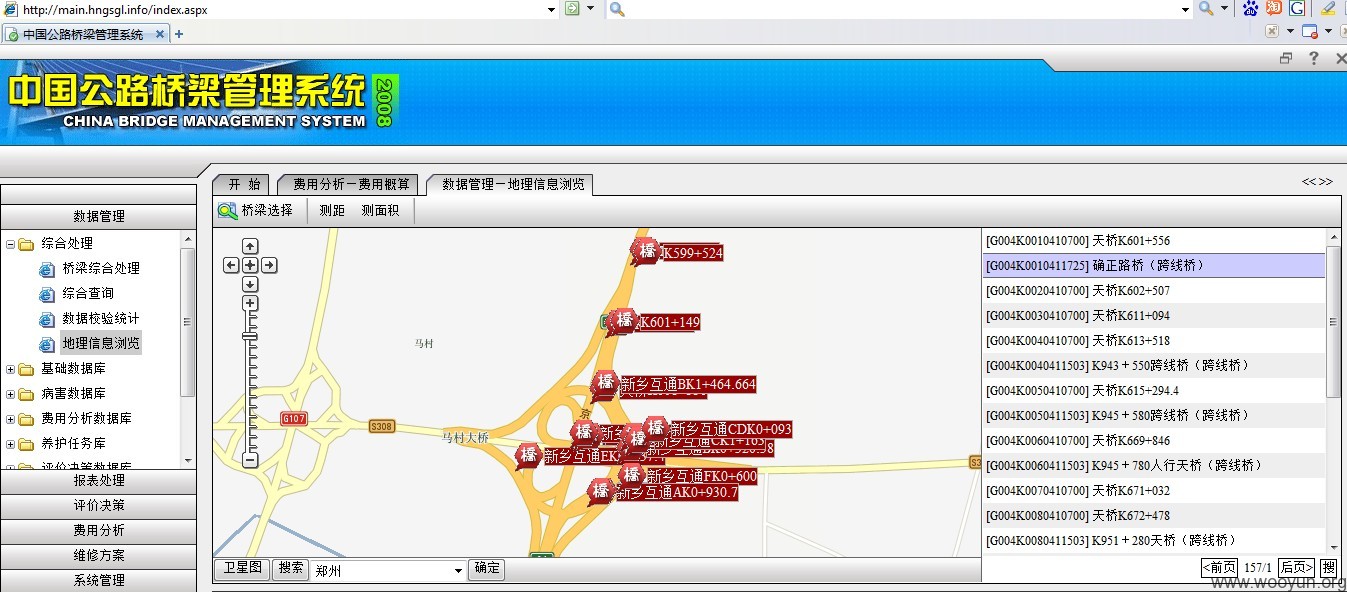Open the Baidu paw toolbar icon
This screenshot has width=1347, height=592.
click(1250, 9)
